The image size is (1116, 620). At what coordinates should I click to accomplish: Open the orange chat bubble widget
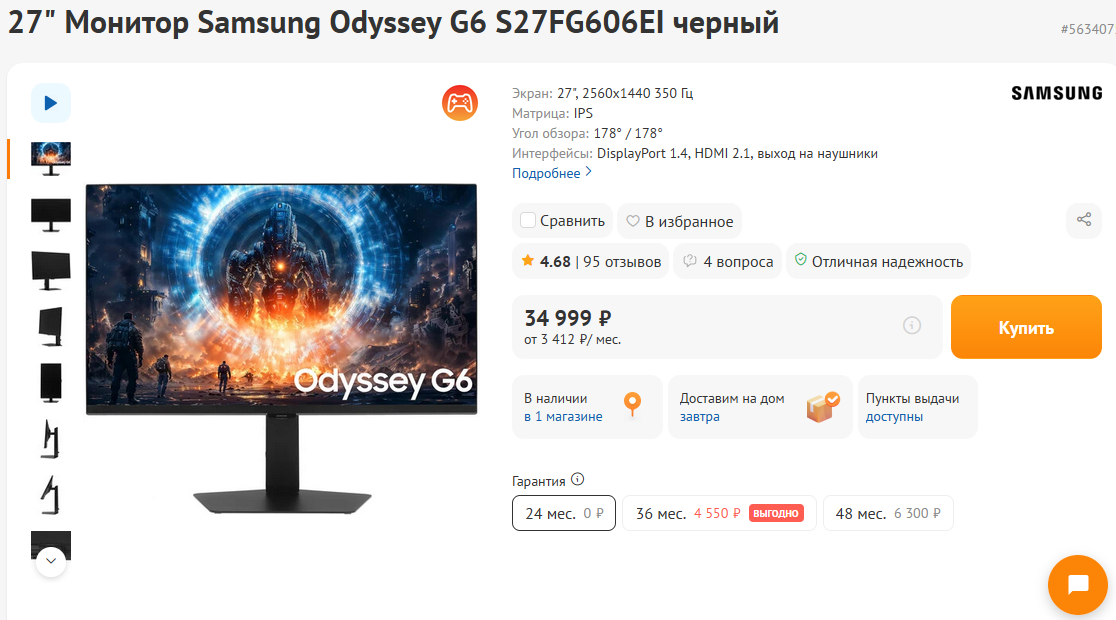coord(1078,584)
